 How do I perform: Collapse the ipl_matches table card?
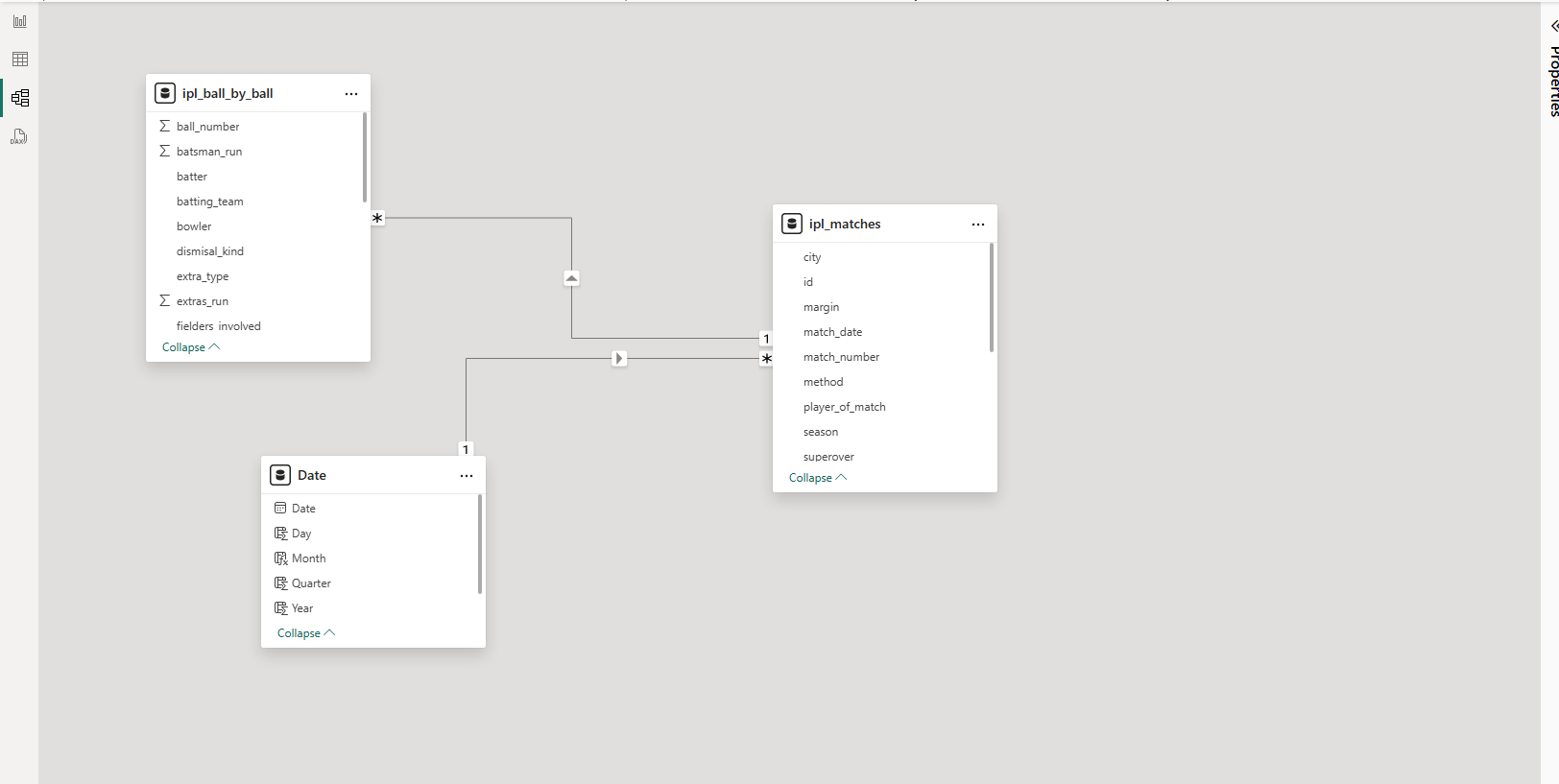(817, 478)
